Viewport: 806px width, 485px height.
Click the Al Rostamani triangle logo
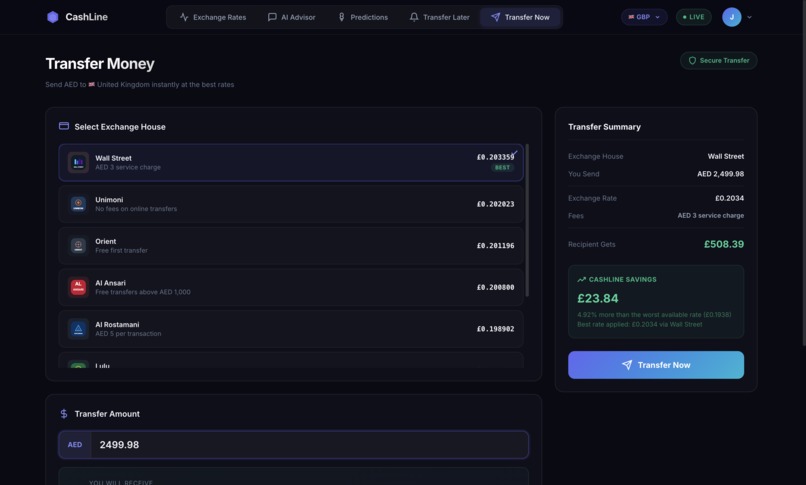tap(78, 329)
